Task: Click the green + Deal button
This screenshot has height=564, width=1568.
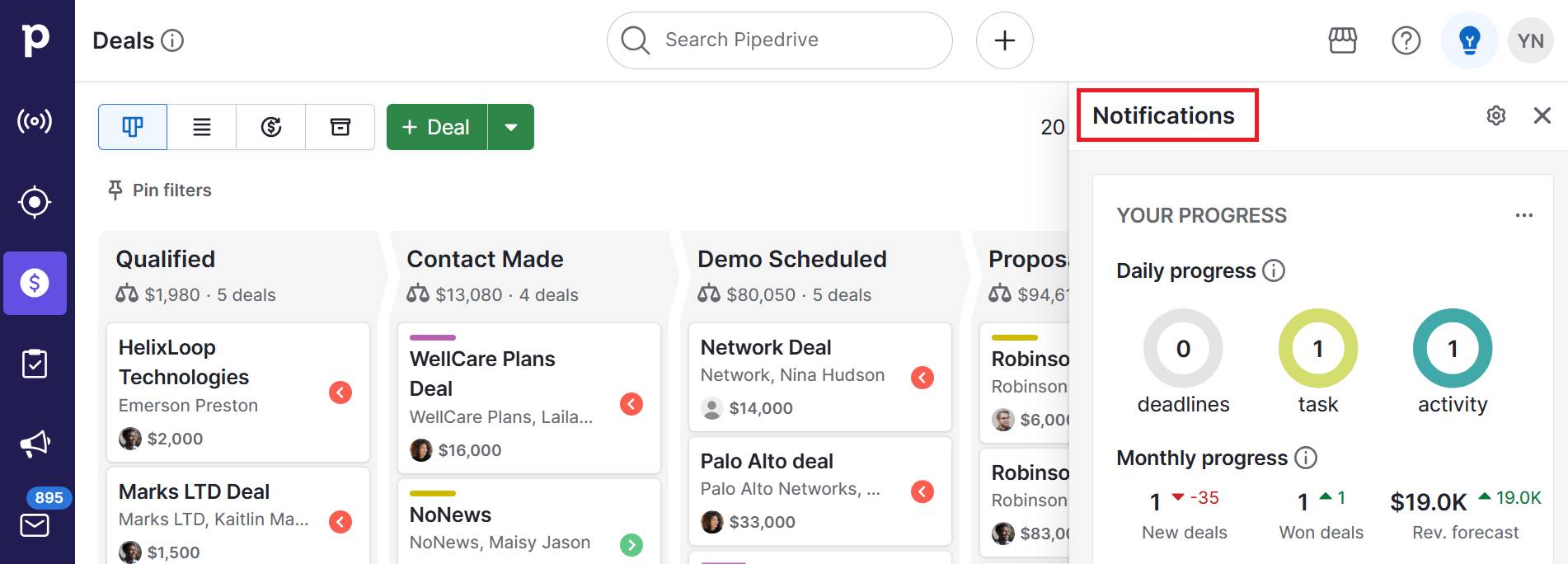Action: coord(437,127)
